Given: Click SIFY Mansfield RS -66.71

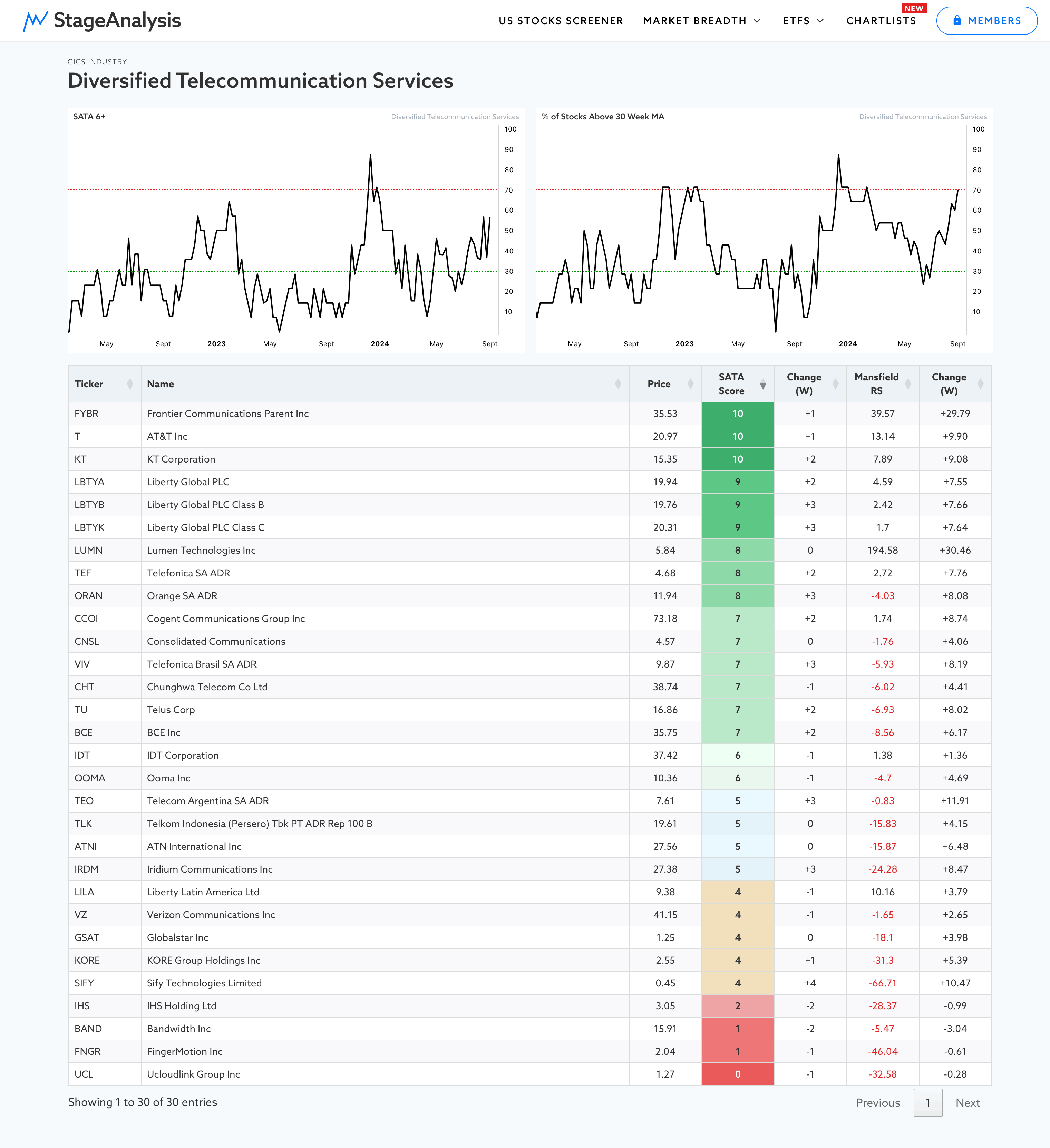Looking at the screenshot, I should (883, 983).
